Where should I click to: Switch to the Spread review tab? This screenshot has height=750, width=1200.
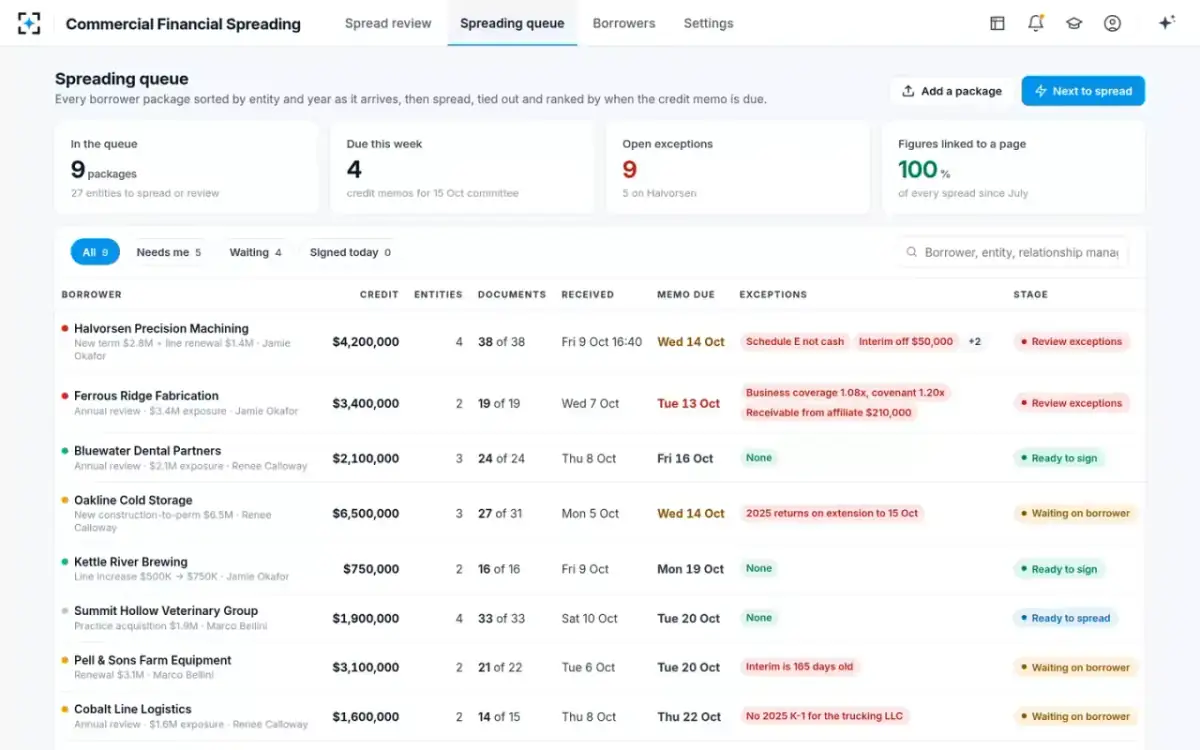(388, 23)
